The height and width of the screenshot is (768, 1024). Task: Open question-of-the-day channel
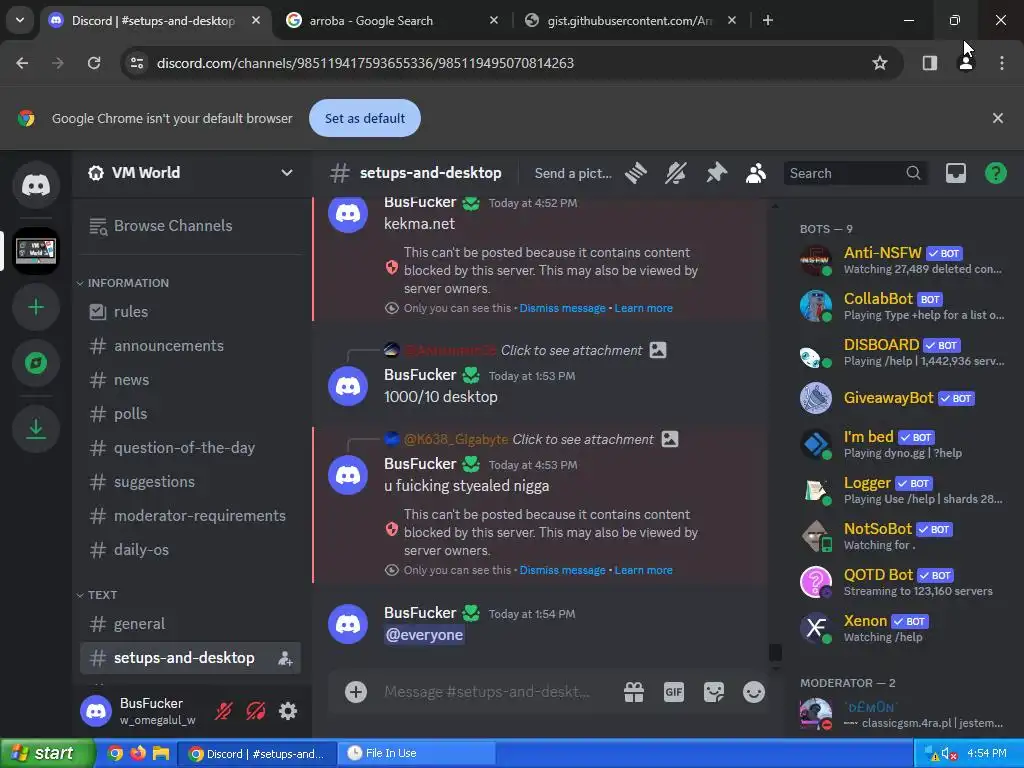[190, 447]
